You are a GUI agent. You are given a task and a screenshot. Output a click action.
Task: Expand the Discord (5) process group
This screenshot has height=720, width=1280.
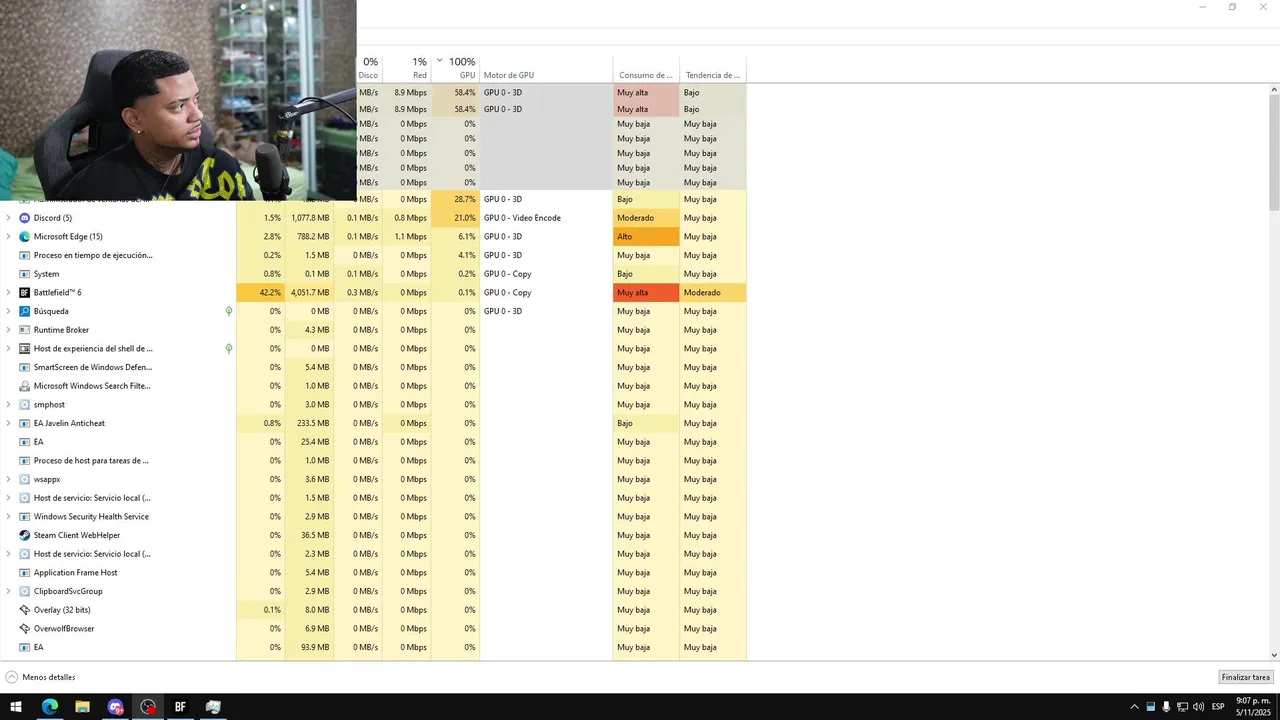click(9, 218)
